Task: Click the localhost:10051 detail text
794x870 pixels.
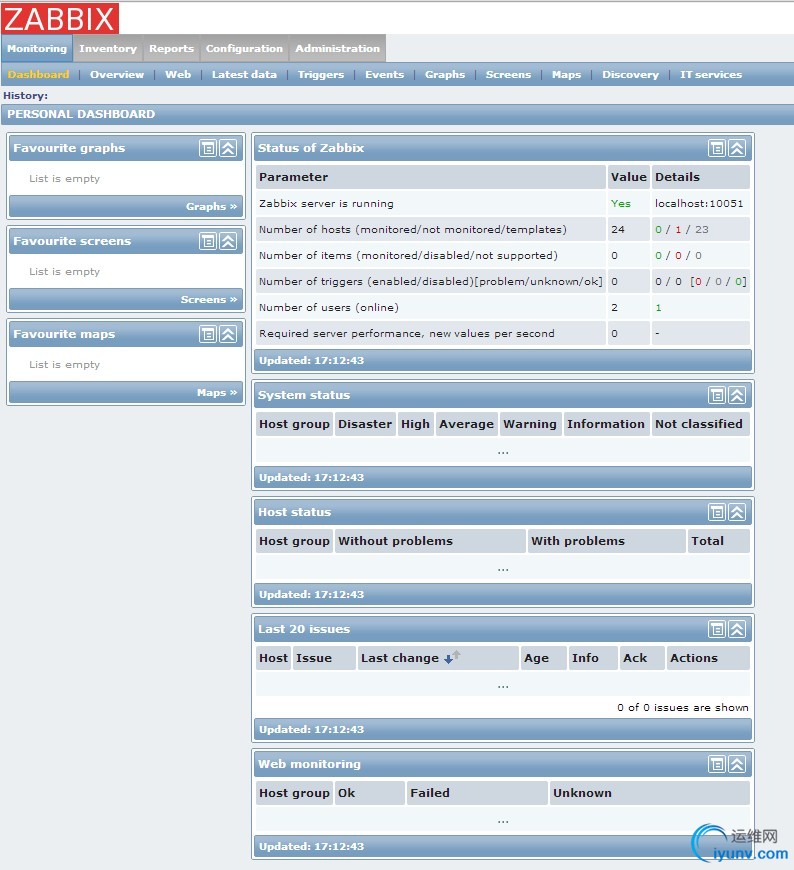Action: tap(699, 204)
